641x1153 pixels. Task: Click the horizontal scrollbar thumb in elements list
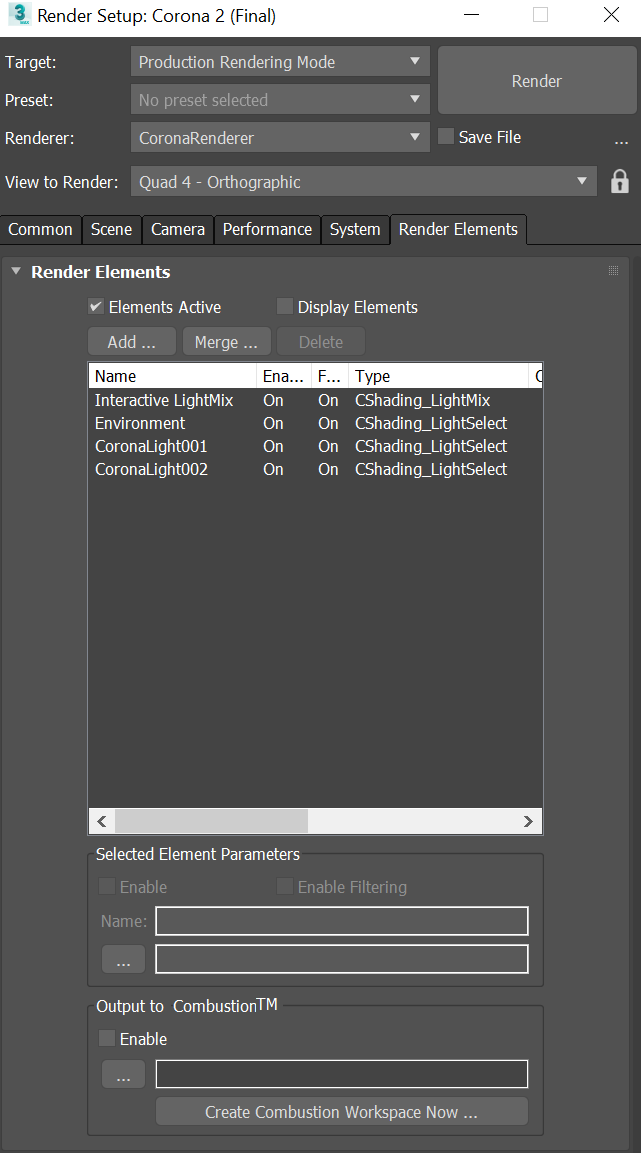[x=211, y=821]
